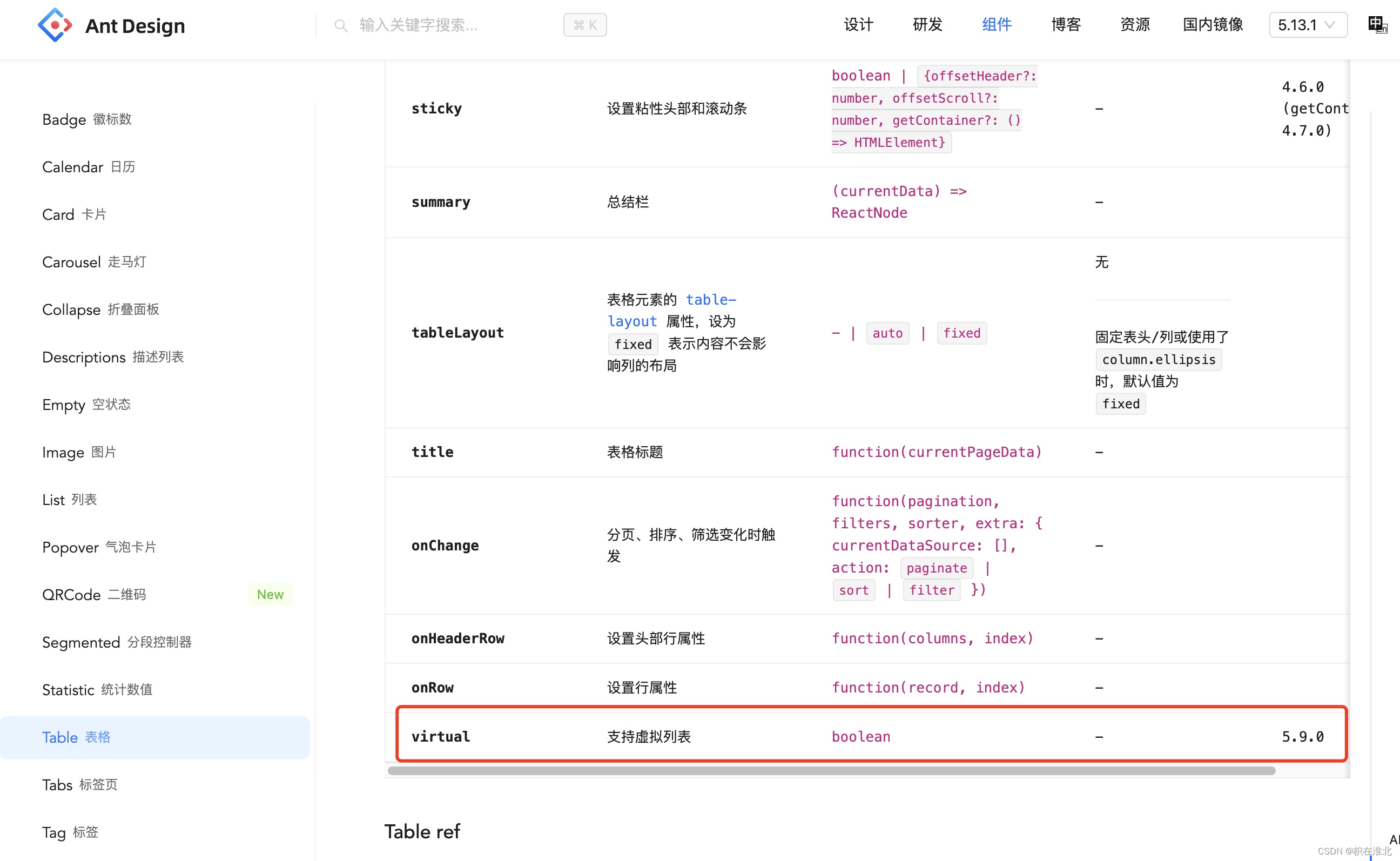Select the 组件 navigation tab

click(x=997, y=25)
